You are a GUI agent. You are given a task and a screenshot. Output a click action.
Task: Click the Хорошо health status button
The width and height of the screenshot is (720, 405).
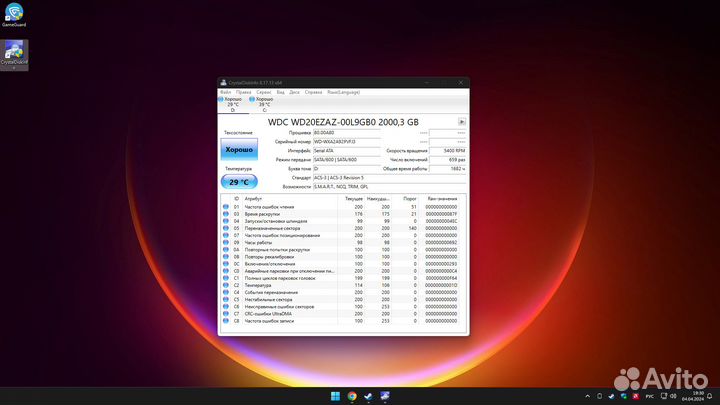click(x=239, y=150)
